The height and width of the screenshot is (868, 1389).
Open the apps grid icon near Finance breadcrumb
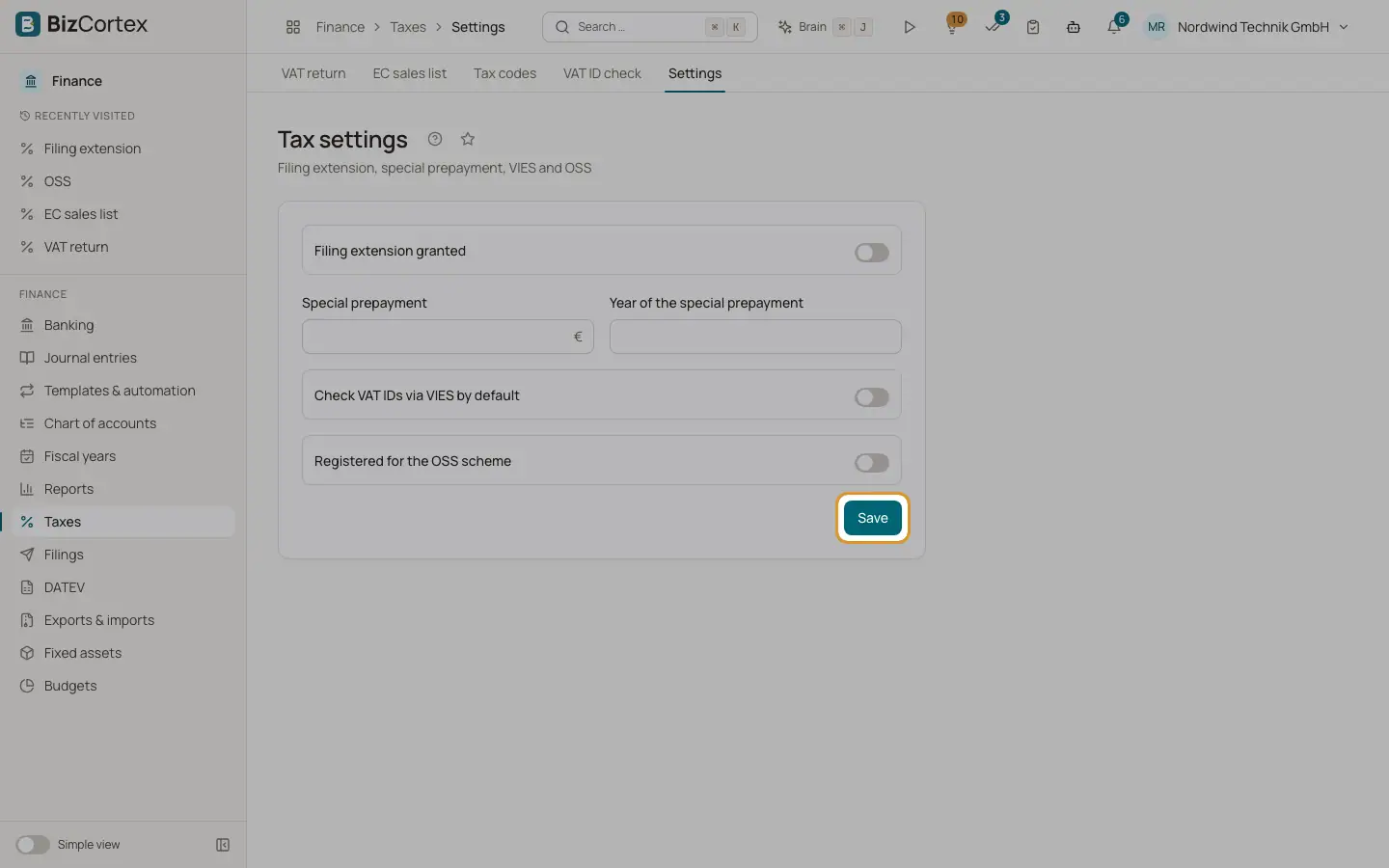coord(293,27)
